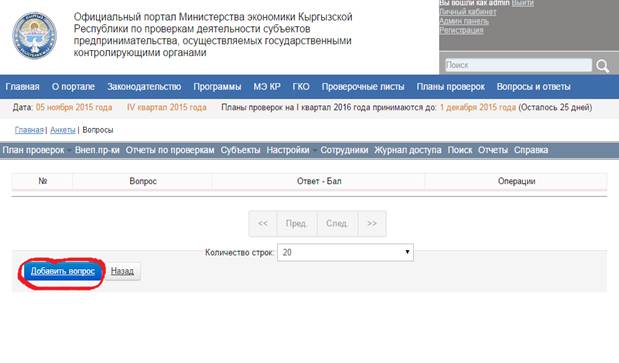Go to last page with >> button
The width and height of the screenshot is (619, 363).
(x=372, y=223)
